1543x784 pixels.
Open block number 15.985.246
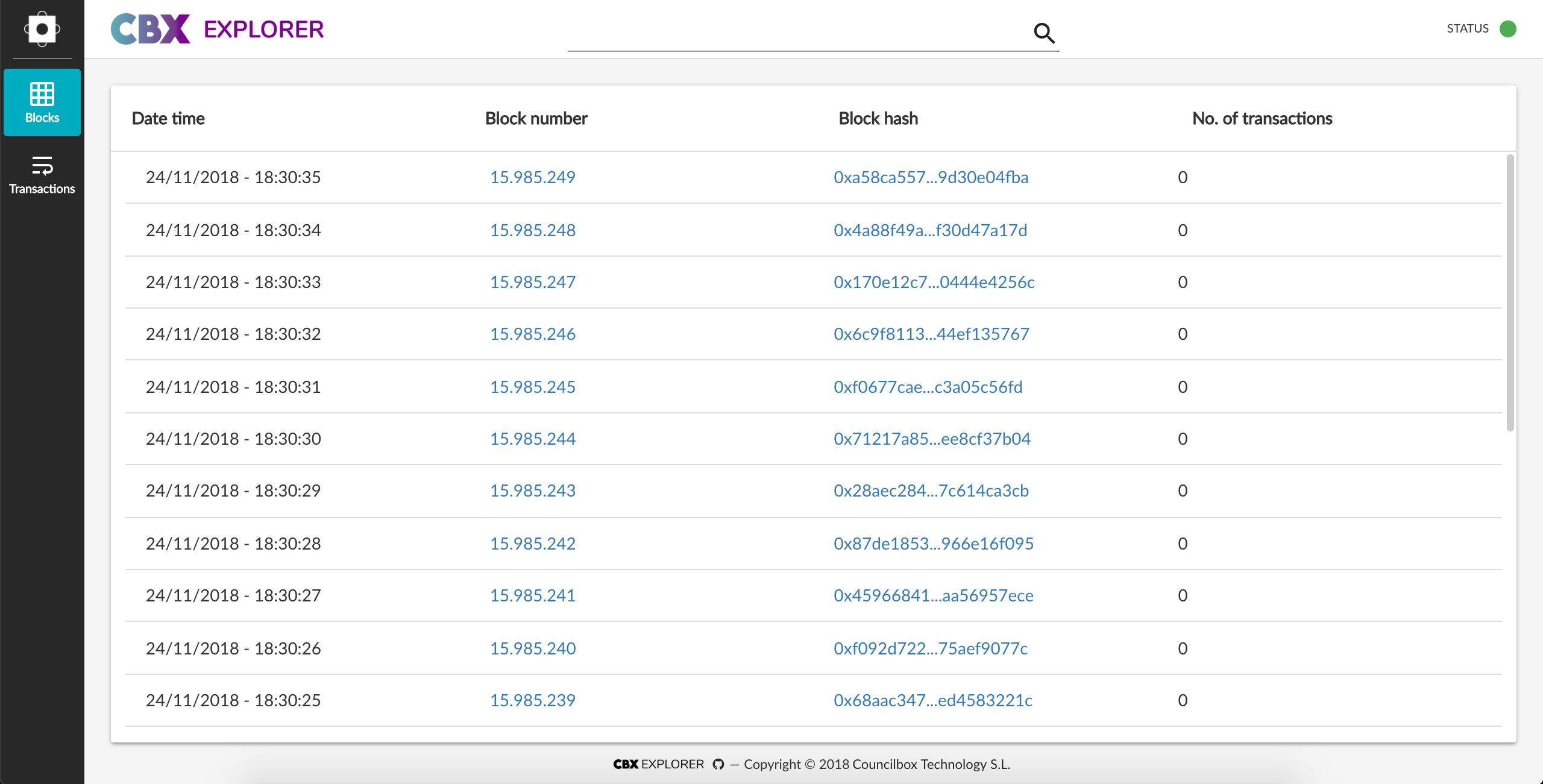coord(532,334)
